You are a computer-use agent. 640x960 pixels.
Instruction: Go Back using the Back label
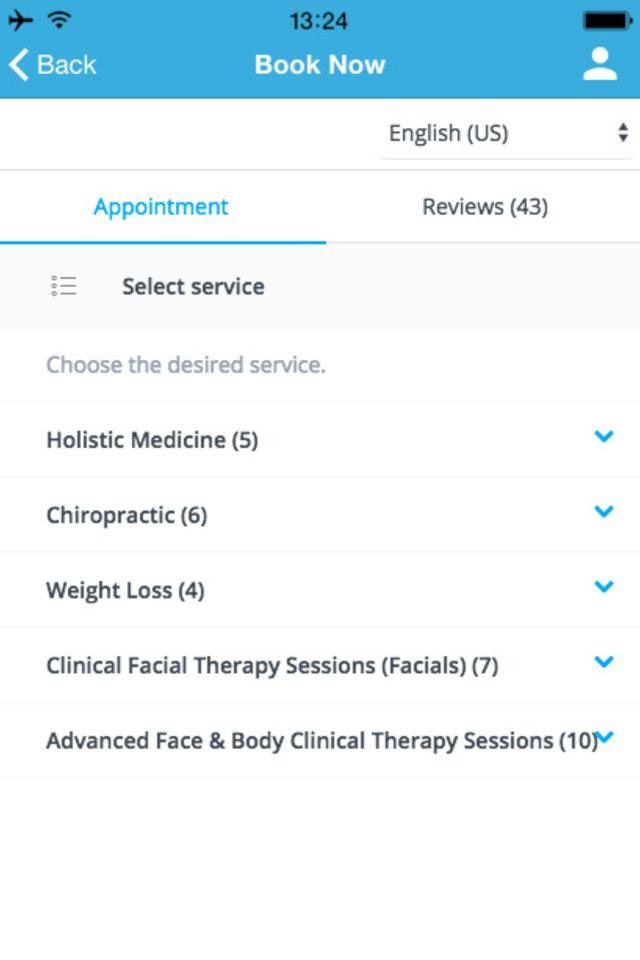[66, 65]
